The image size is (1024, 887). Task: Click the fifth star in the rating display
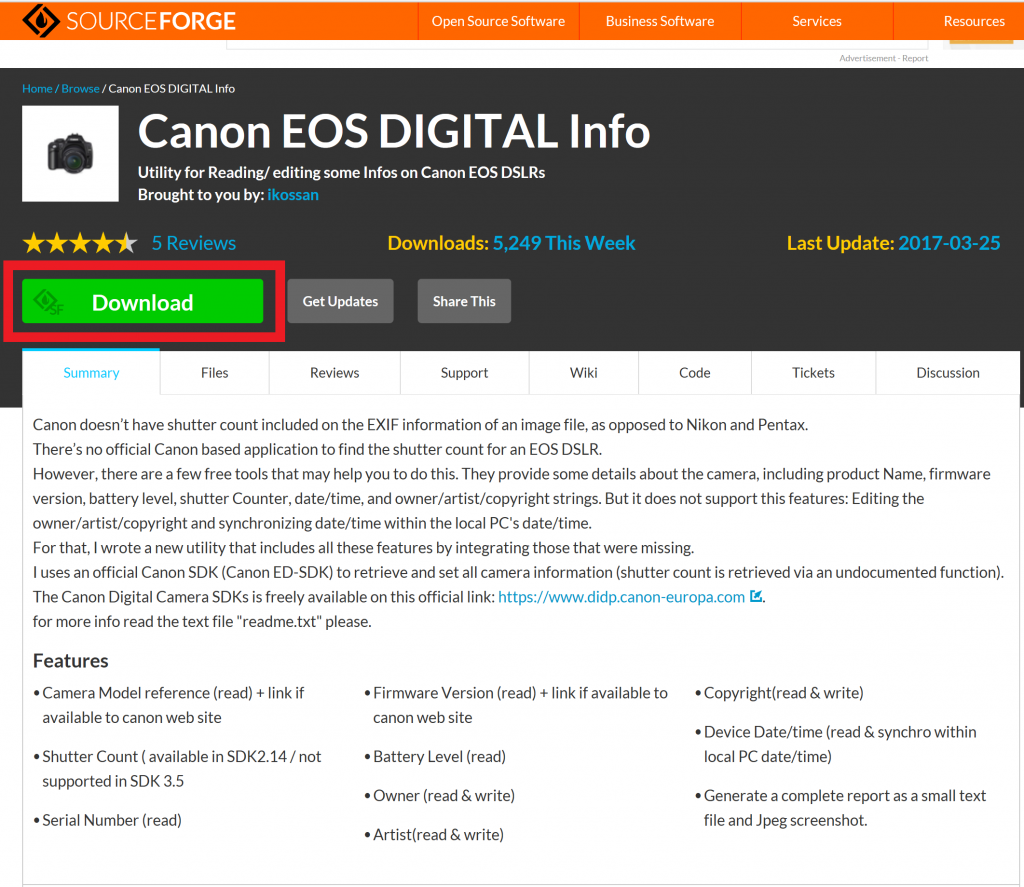tap(128, 242)
